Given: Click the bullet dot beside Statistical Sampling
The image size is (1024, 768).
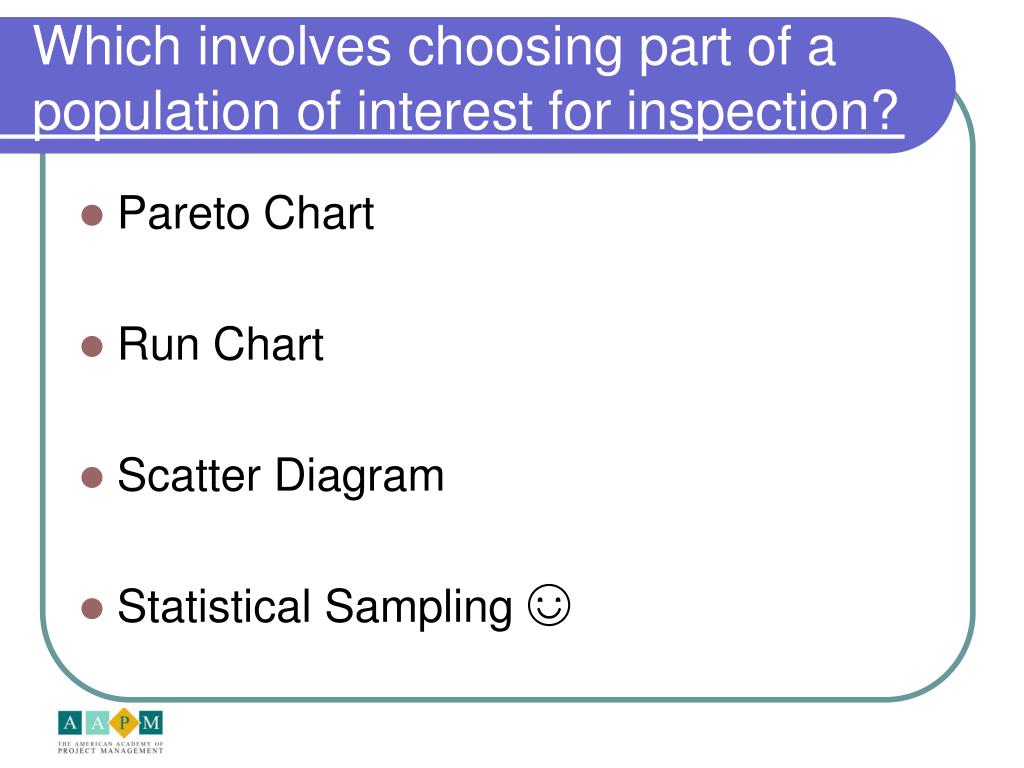Looking at the screenshot, I should tap(92, 609).
